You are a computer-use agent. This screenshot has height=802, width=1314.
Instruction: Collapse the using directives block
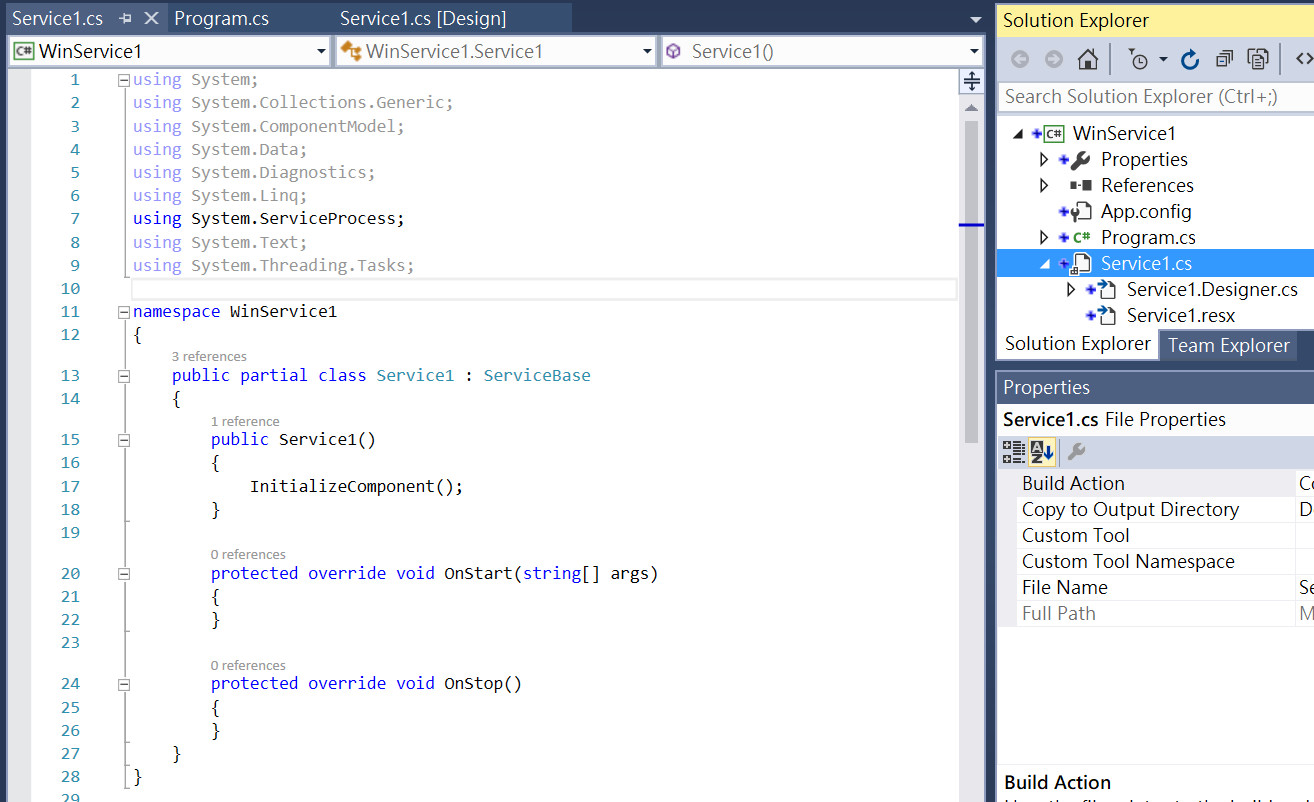[124, 80]
